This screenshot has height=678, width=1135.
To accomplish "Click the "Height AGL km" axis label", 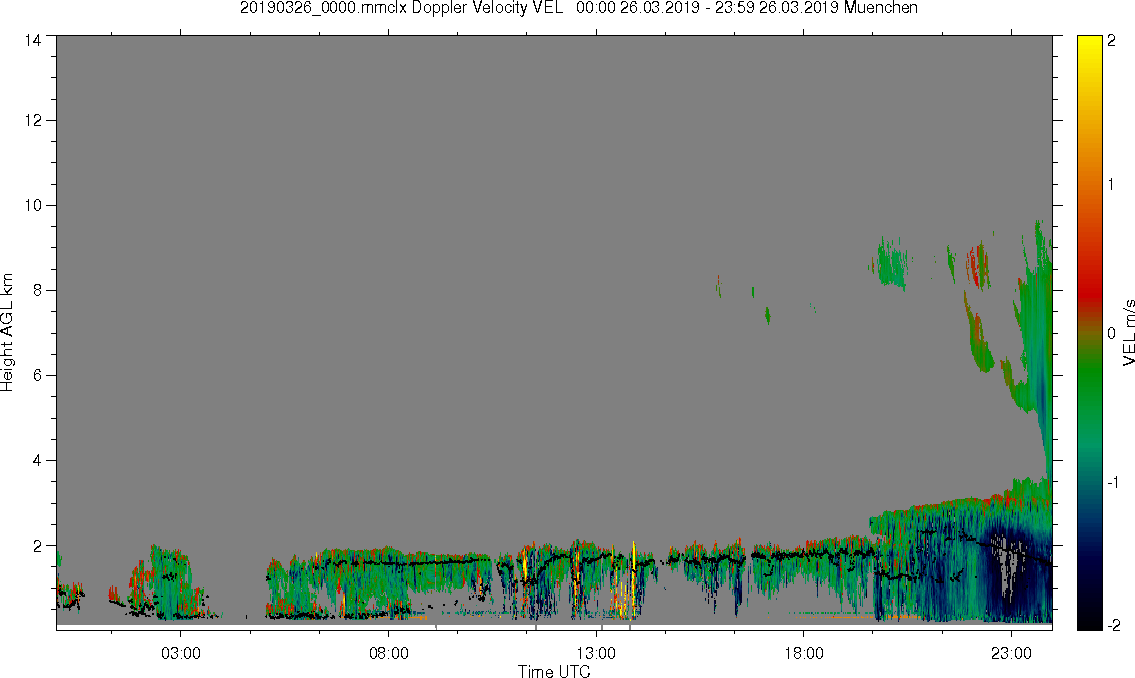I will click(7, 333).
